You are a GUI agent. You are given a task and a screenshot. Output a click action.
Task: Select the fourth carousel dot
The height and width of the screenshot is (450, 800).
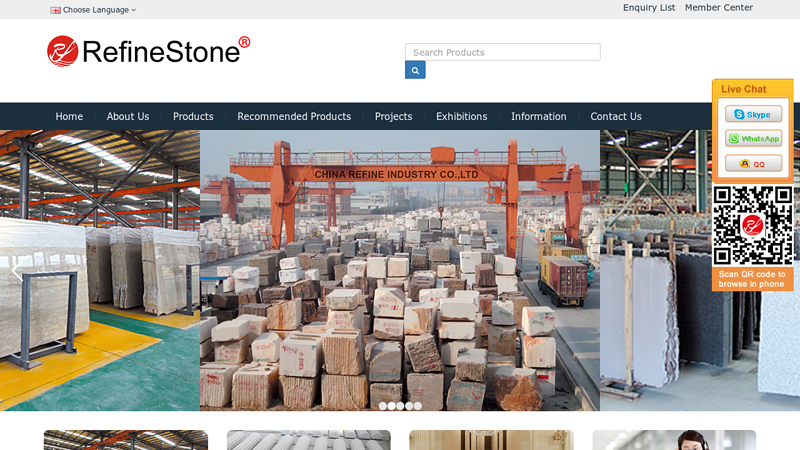409,406
